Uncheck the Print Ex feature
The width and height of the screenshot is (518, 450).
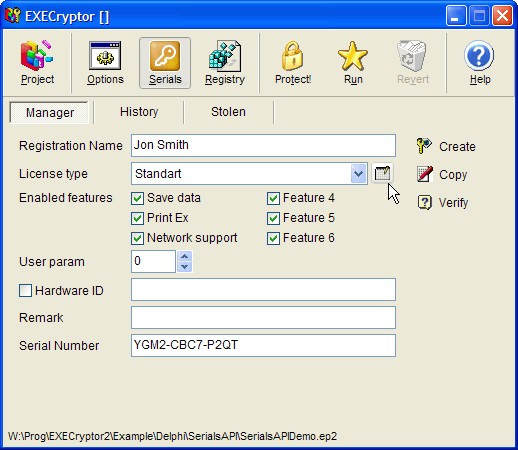[137, 218]
